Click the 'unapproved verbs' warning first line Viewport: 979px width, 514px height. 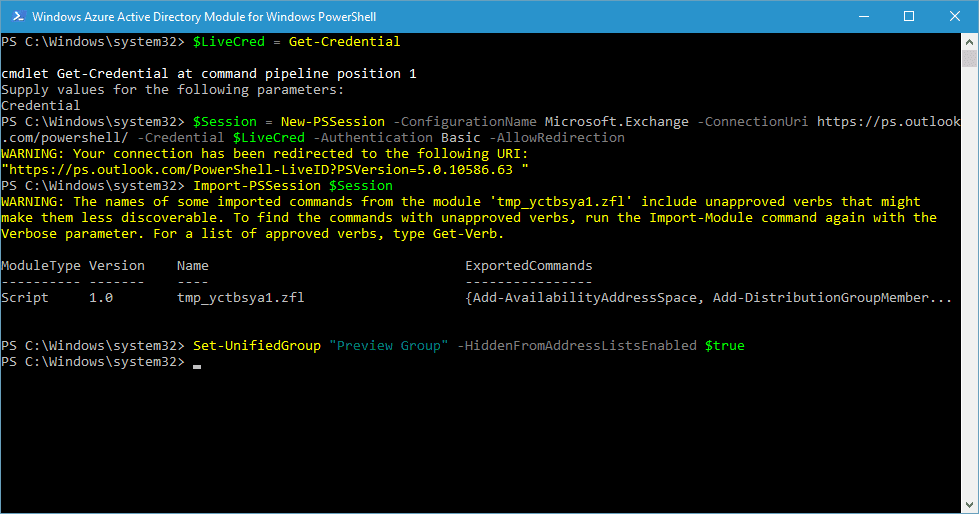click(x=461, y=202)
